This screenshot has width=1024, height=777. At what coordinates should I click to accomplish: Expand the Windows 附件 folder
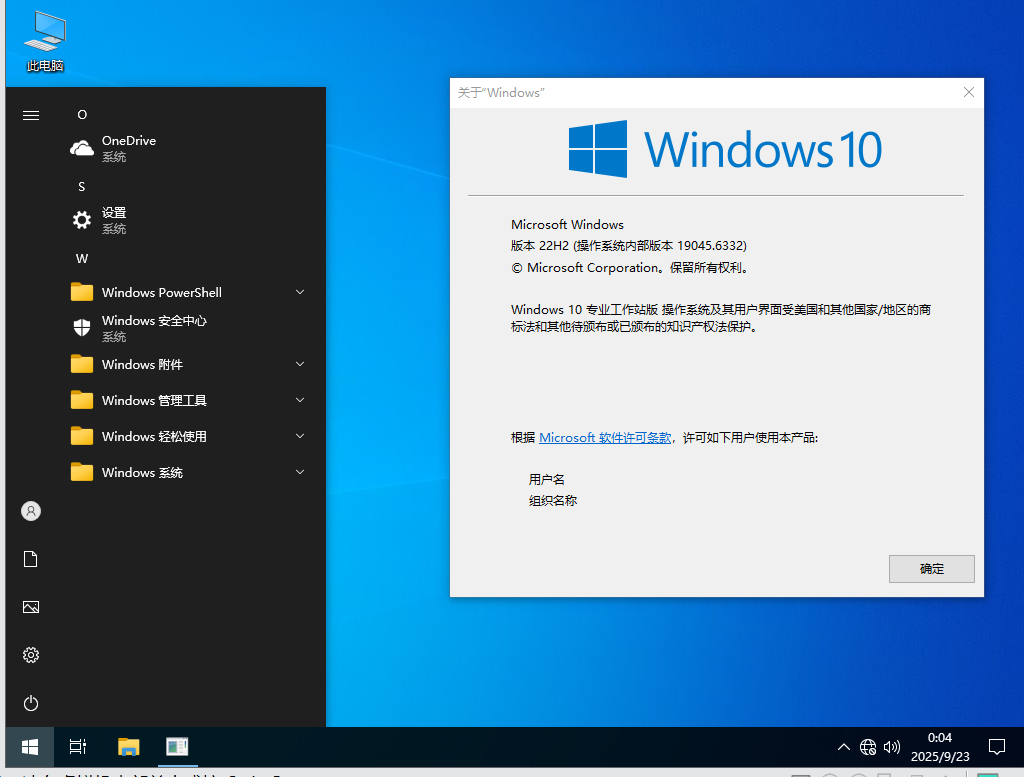pos(187,364)
